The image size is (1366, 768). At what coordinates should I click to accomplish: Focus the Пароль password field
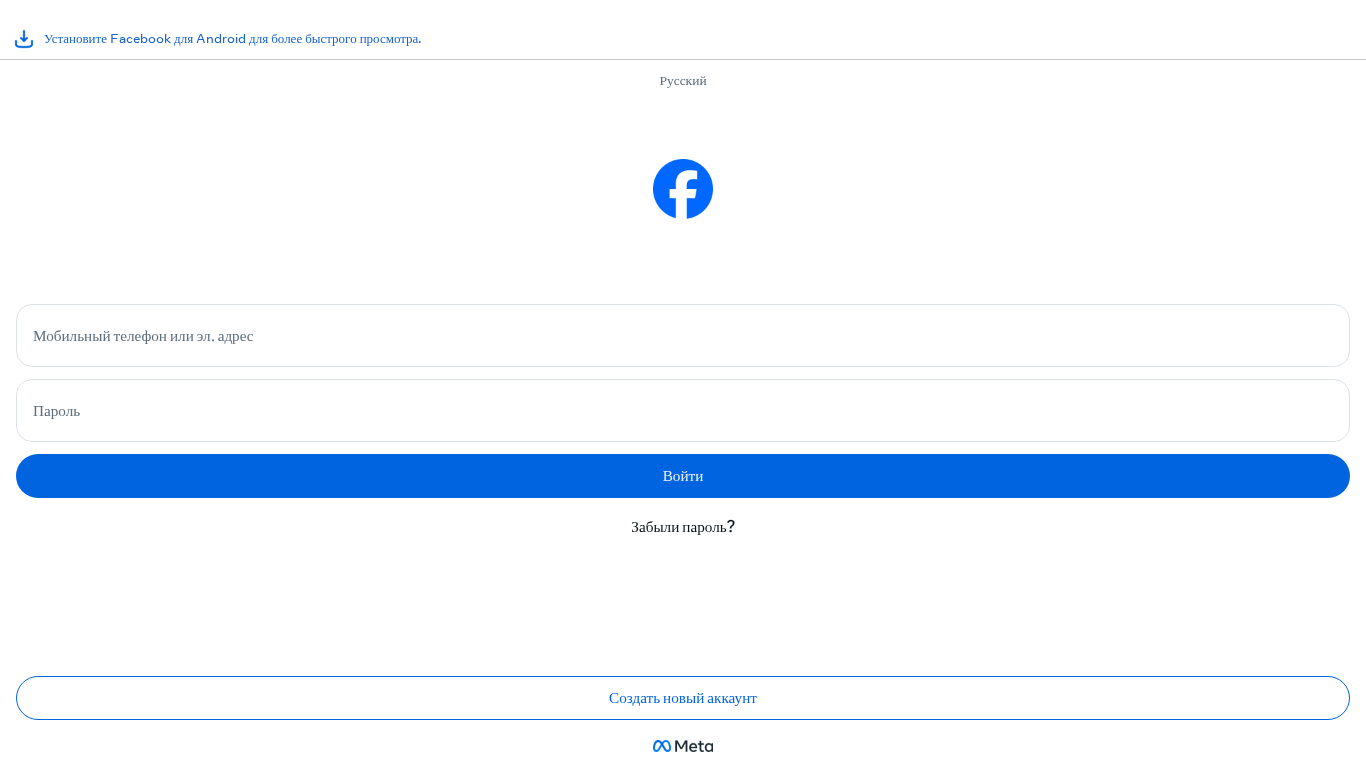pyautogui.click(x=683, y=411)
